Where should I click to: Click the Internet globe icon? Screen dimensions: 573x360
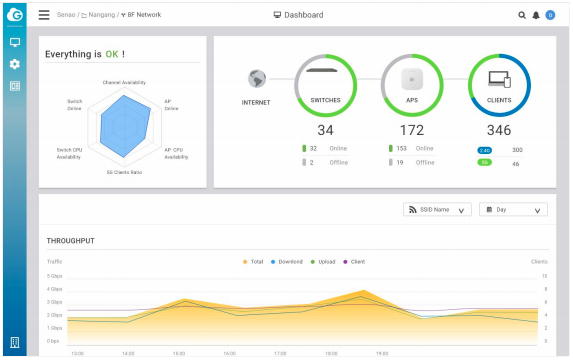257,79
